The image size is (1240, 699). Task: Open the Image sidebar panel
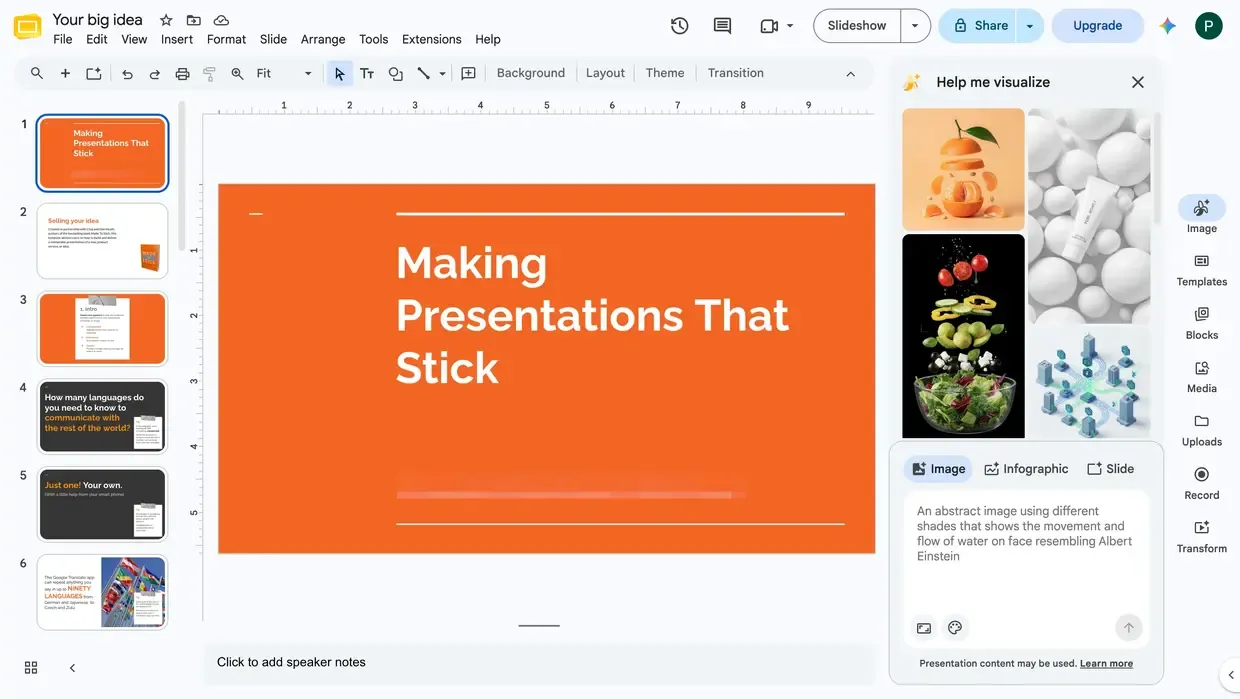[1202, 214]
